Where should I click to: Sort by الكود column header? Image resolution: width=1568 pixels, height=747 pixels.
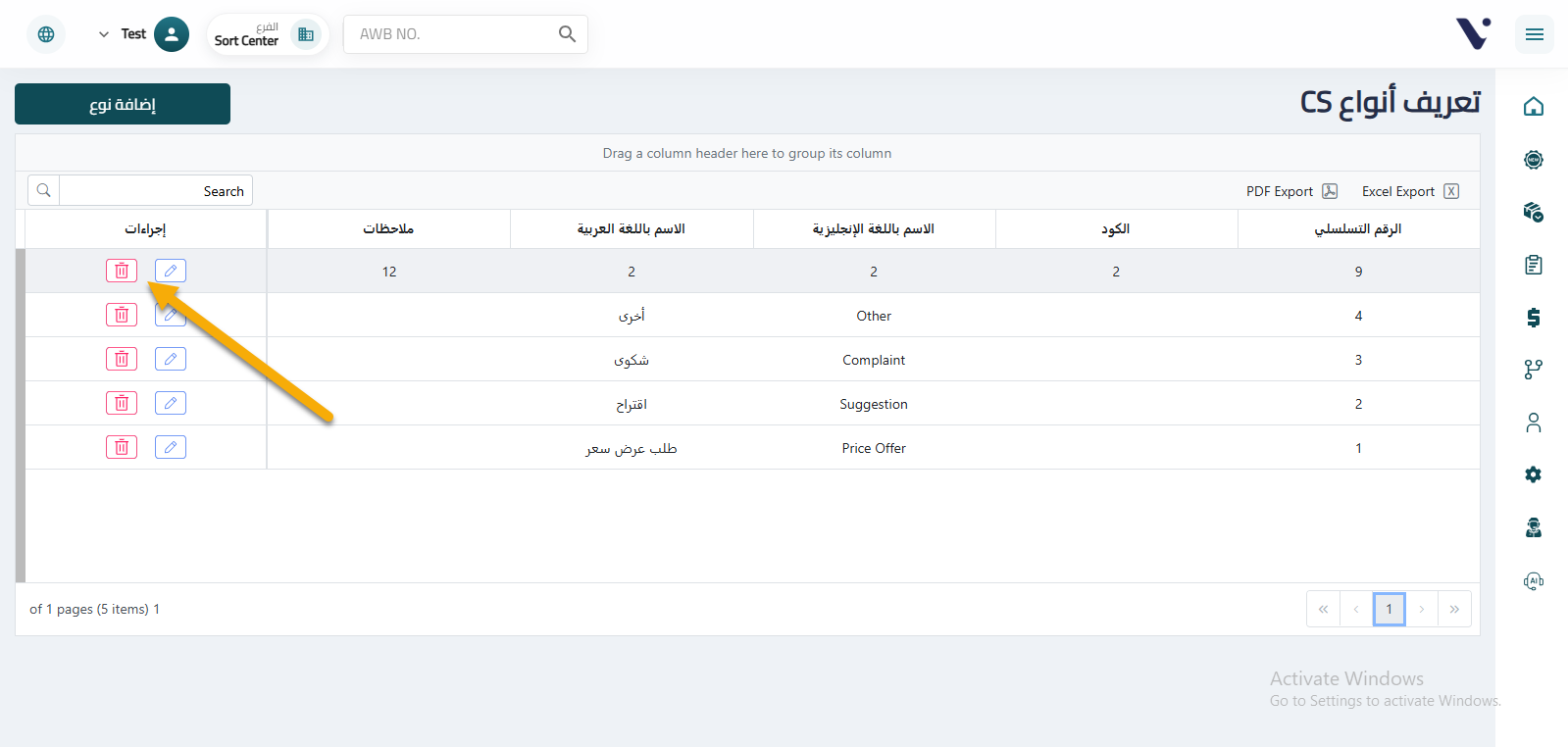(x=1116, y=228)
